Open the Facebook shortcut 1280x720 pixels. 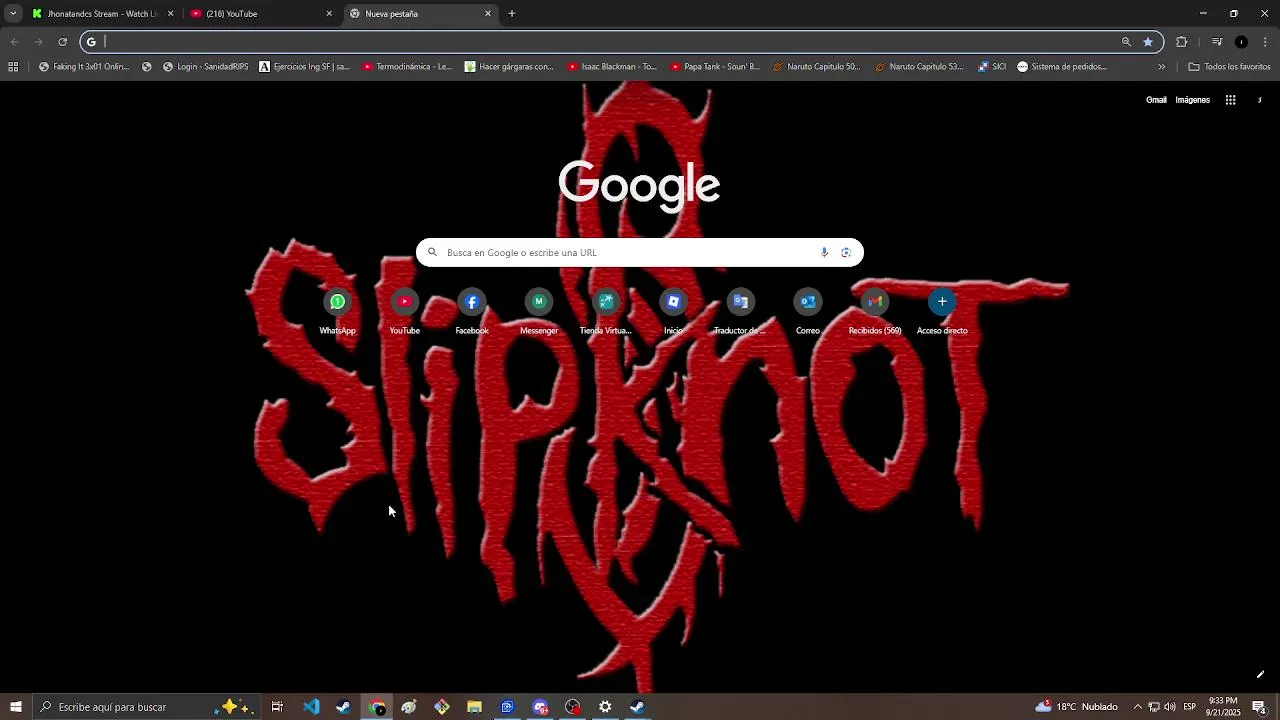coord(472,312)
